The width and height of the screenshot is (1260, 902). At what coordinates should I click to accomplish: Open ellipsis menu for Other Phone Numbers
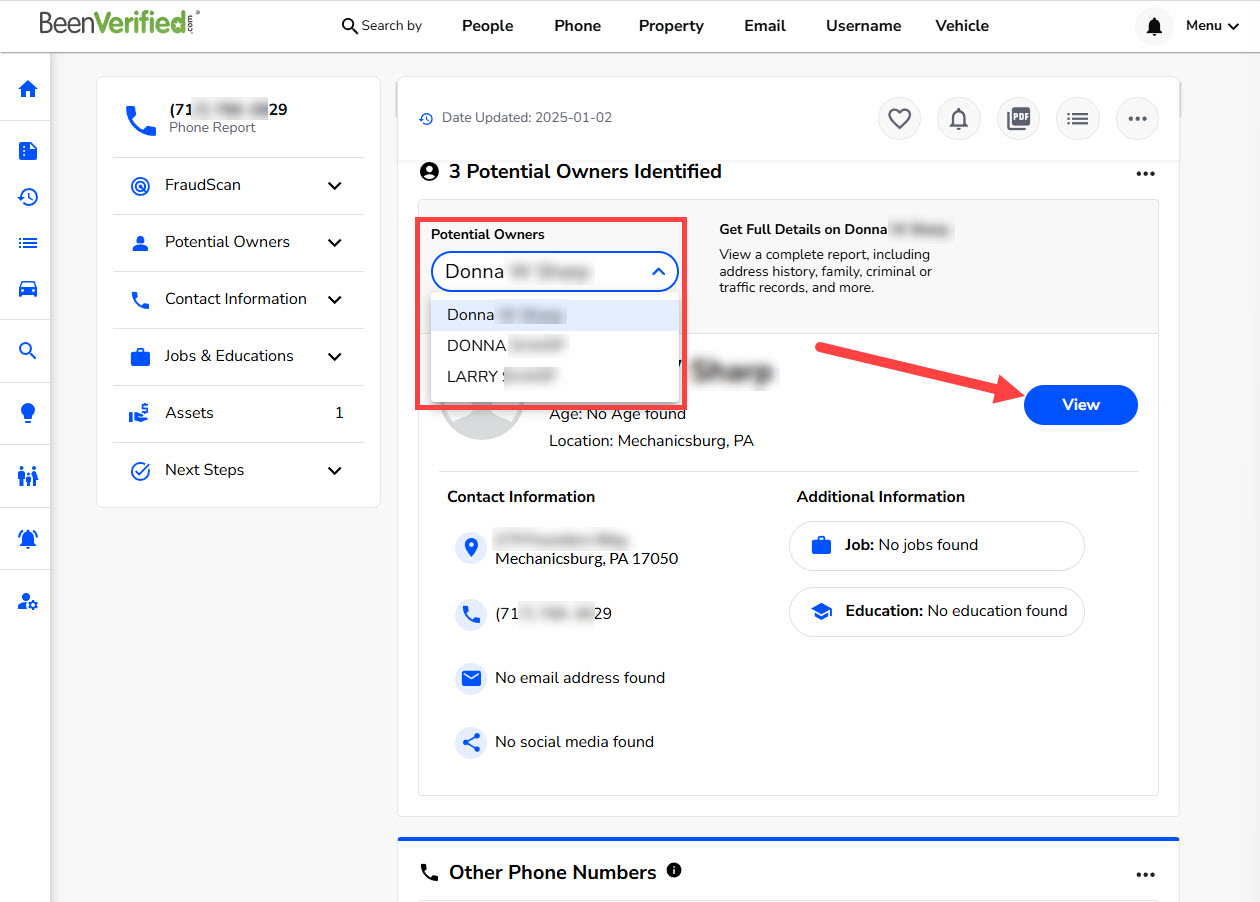click(x=1146, y=875)
